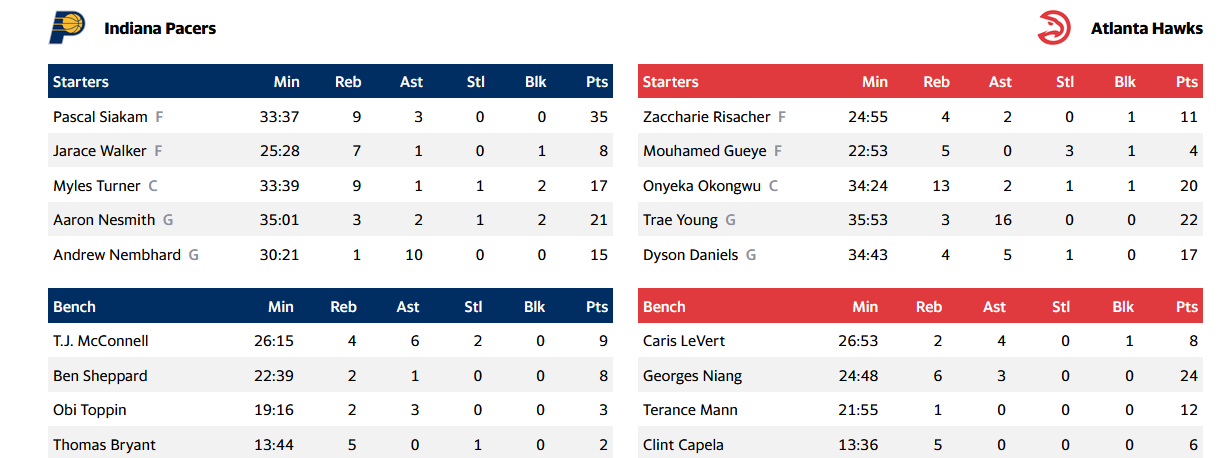Open Pascal Siakam's player page
This screenshot has width=1221, height=458.
[x=100, y=117]
